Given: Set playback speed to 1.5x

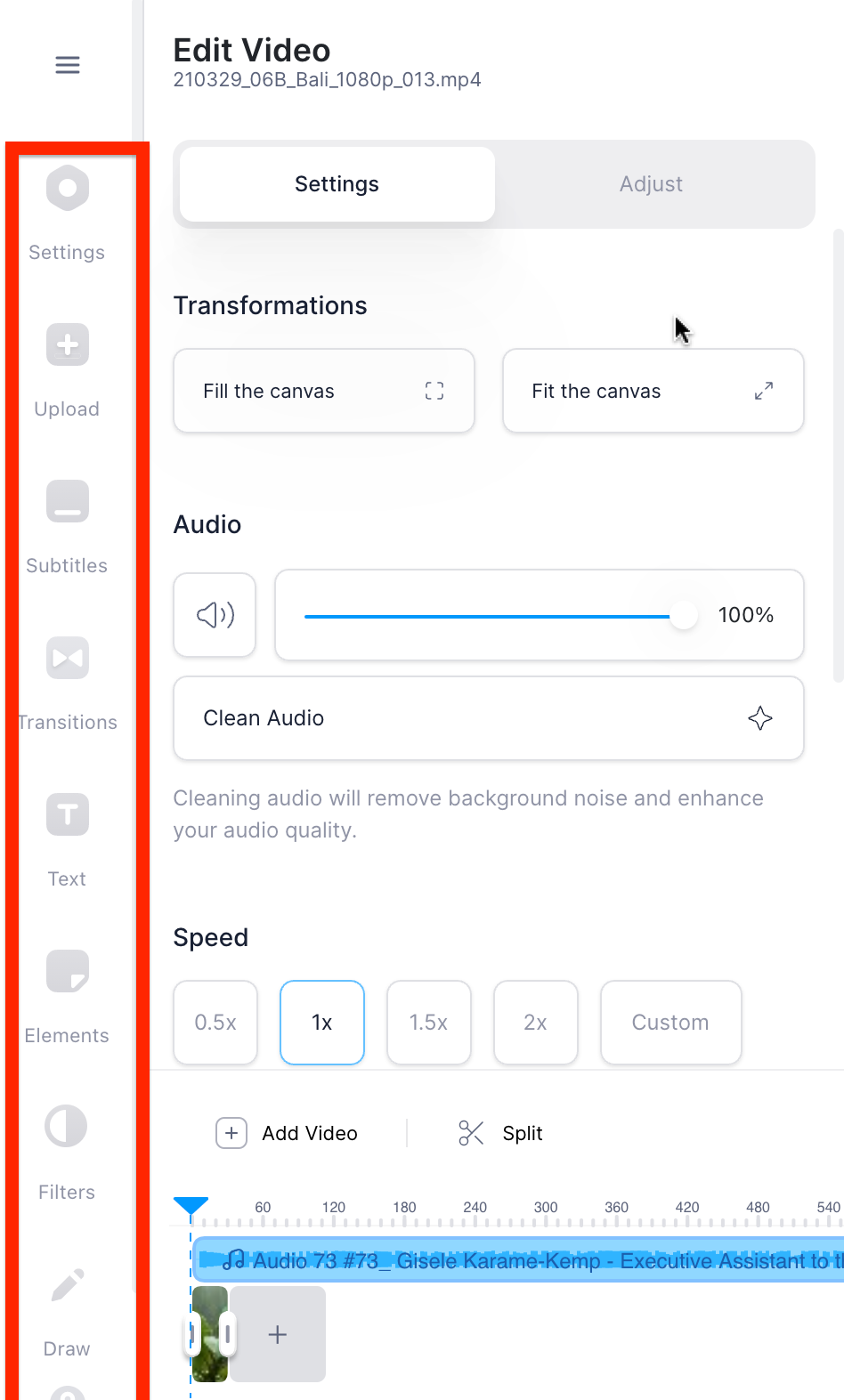Looking at the screenshot, I should coord(429,1023).
